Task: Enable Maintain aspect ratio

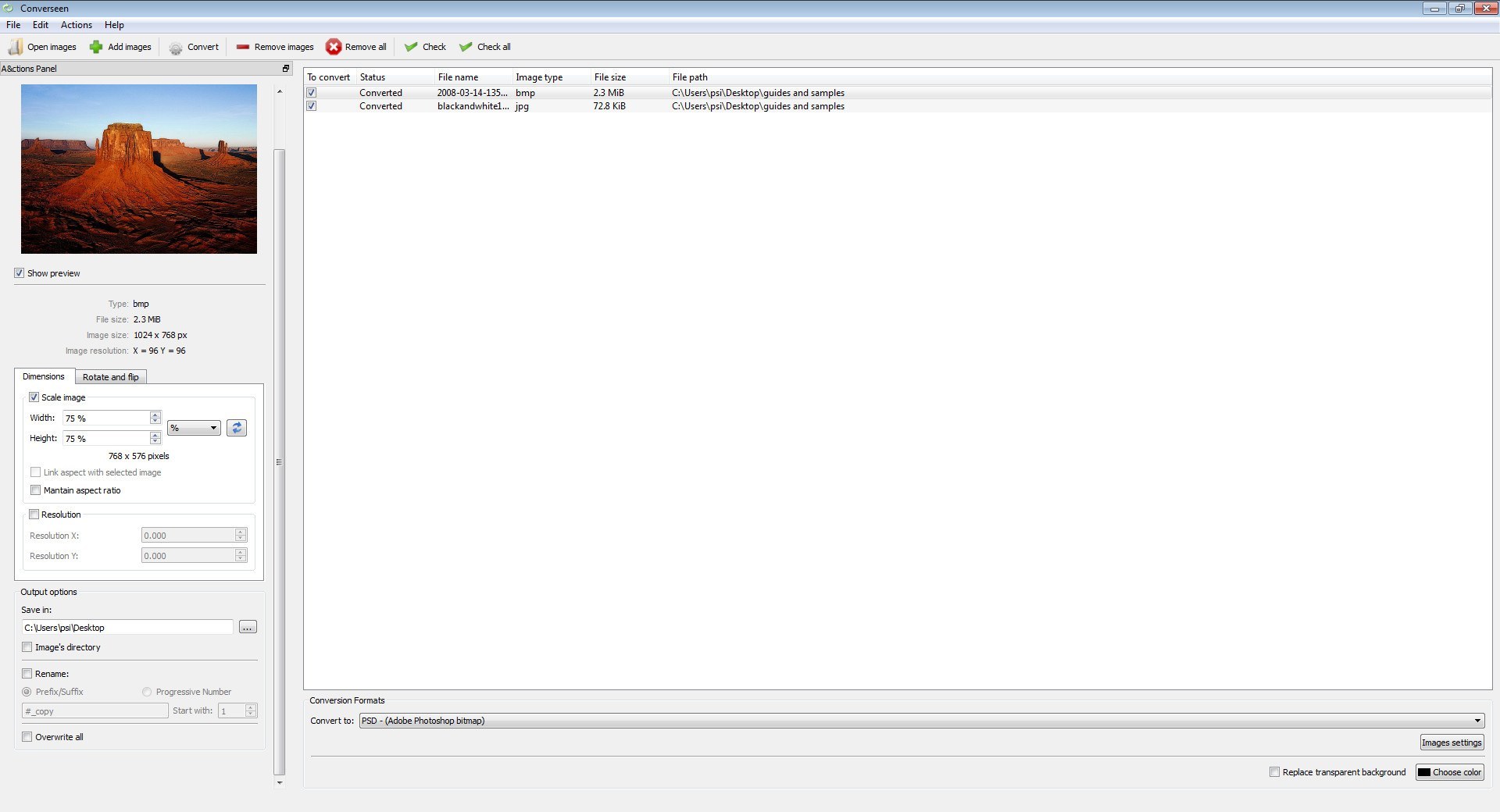Action: (x=35, y=490)
